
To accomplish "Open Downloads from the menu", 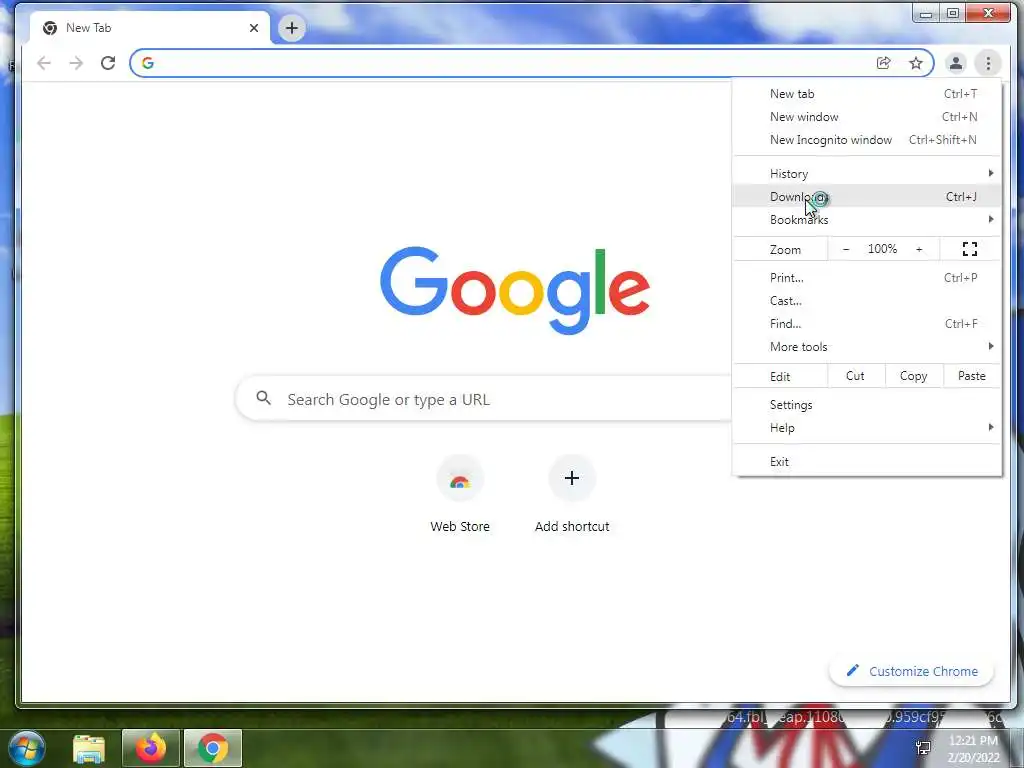I will tap(867, 197).
